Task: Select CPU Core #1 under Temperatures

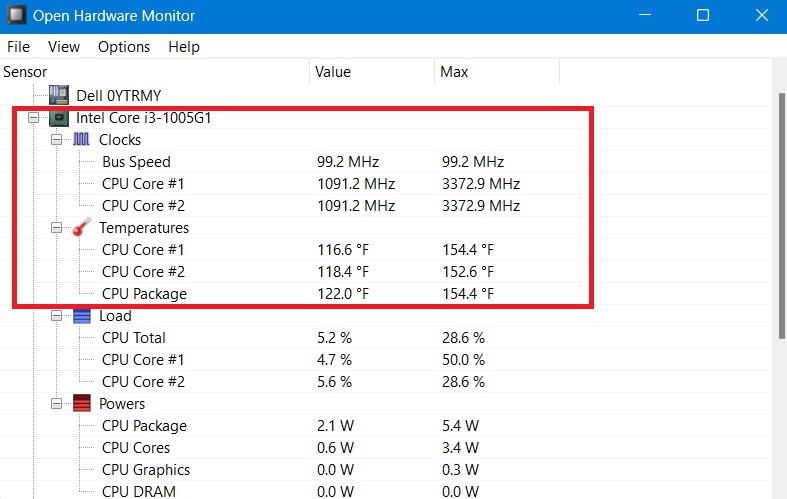Action: 143,250
